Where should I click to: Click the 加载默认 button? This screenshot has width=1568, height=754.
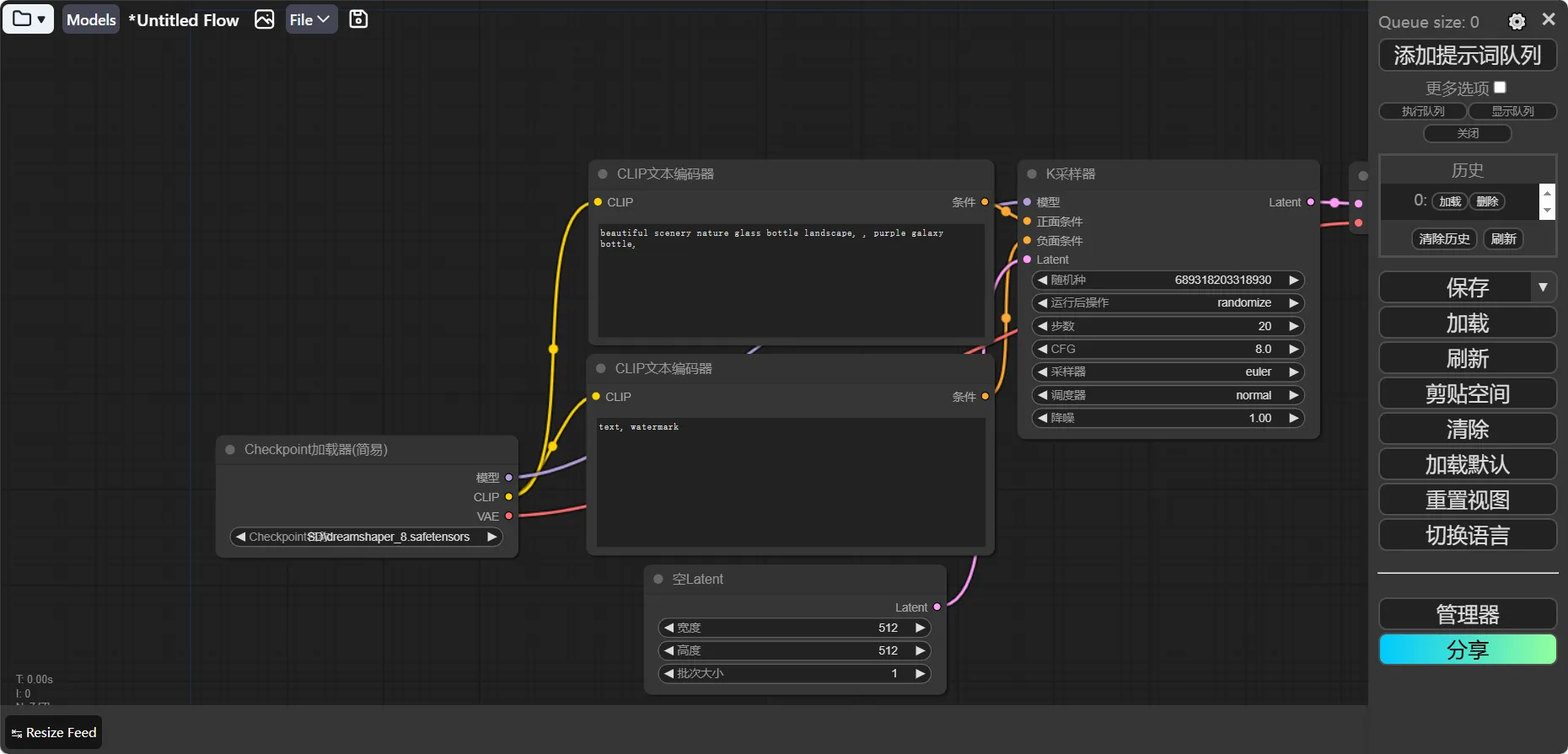[x=1468, y=464]
